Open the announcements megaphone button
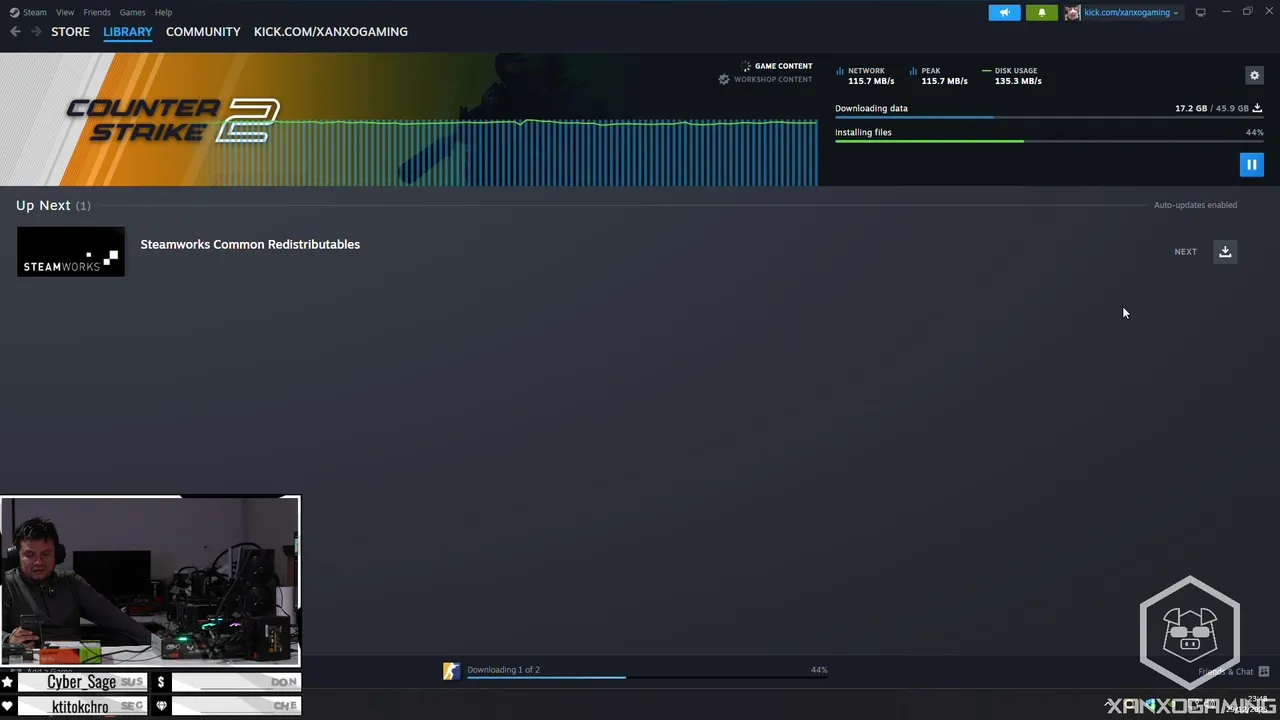Screen dimensions: 1280x720 tap(1004, 12)
